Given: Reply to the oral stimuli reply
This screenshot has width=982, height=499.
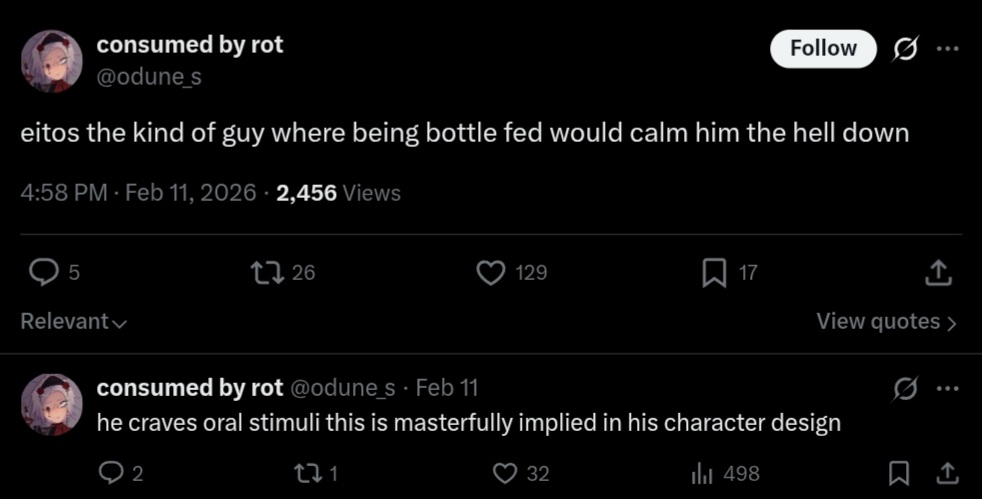Looking at the screenshot, I should click(x=111, y=473).
